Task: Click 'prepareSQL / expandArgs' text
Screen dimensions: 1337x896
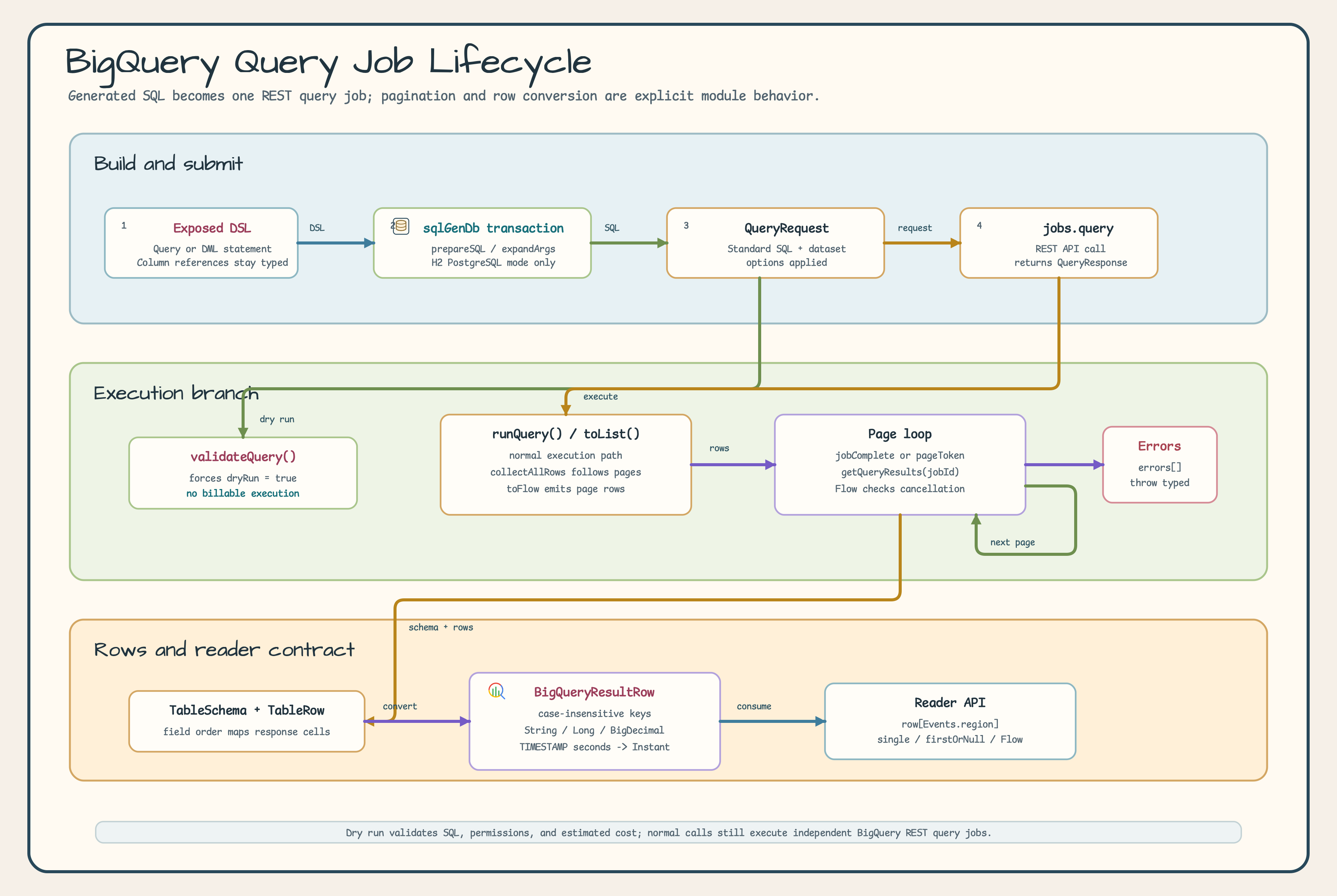Action: [493, 249]
